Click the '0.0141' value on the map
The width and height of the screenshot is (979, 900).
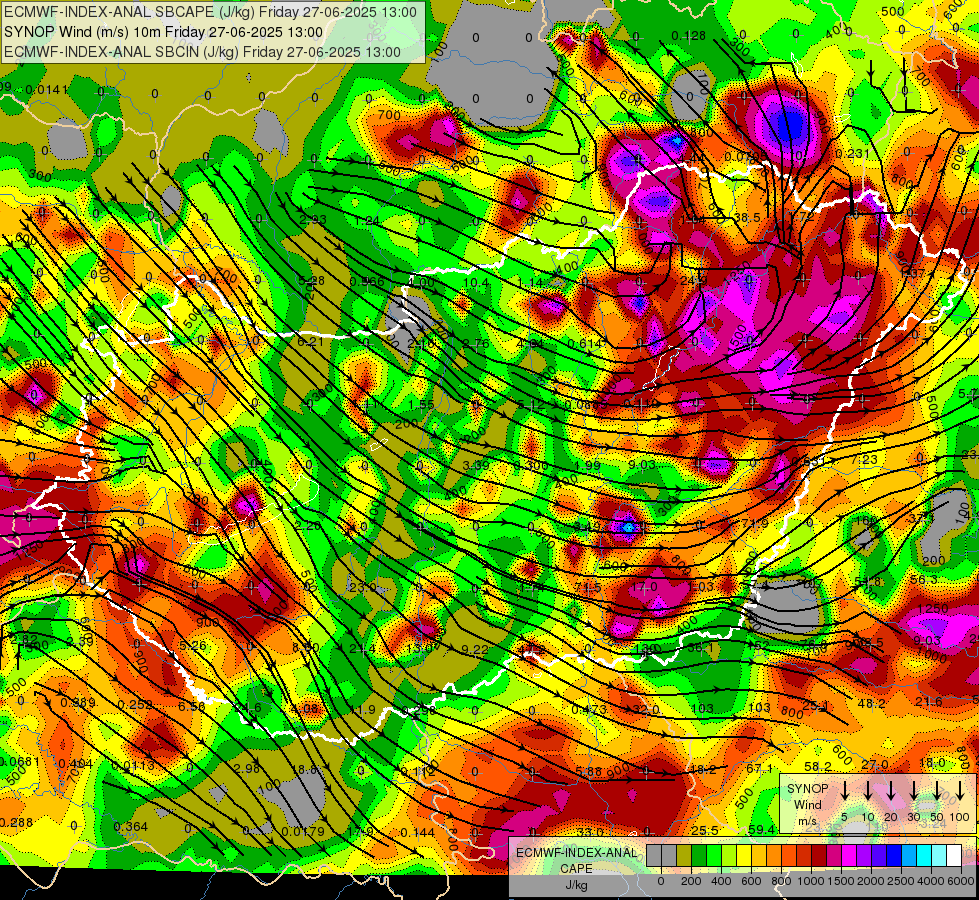[47, 90]
